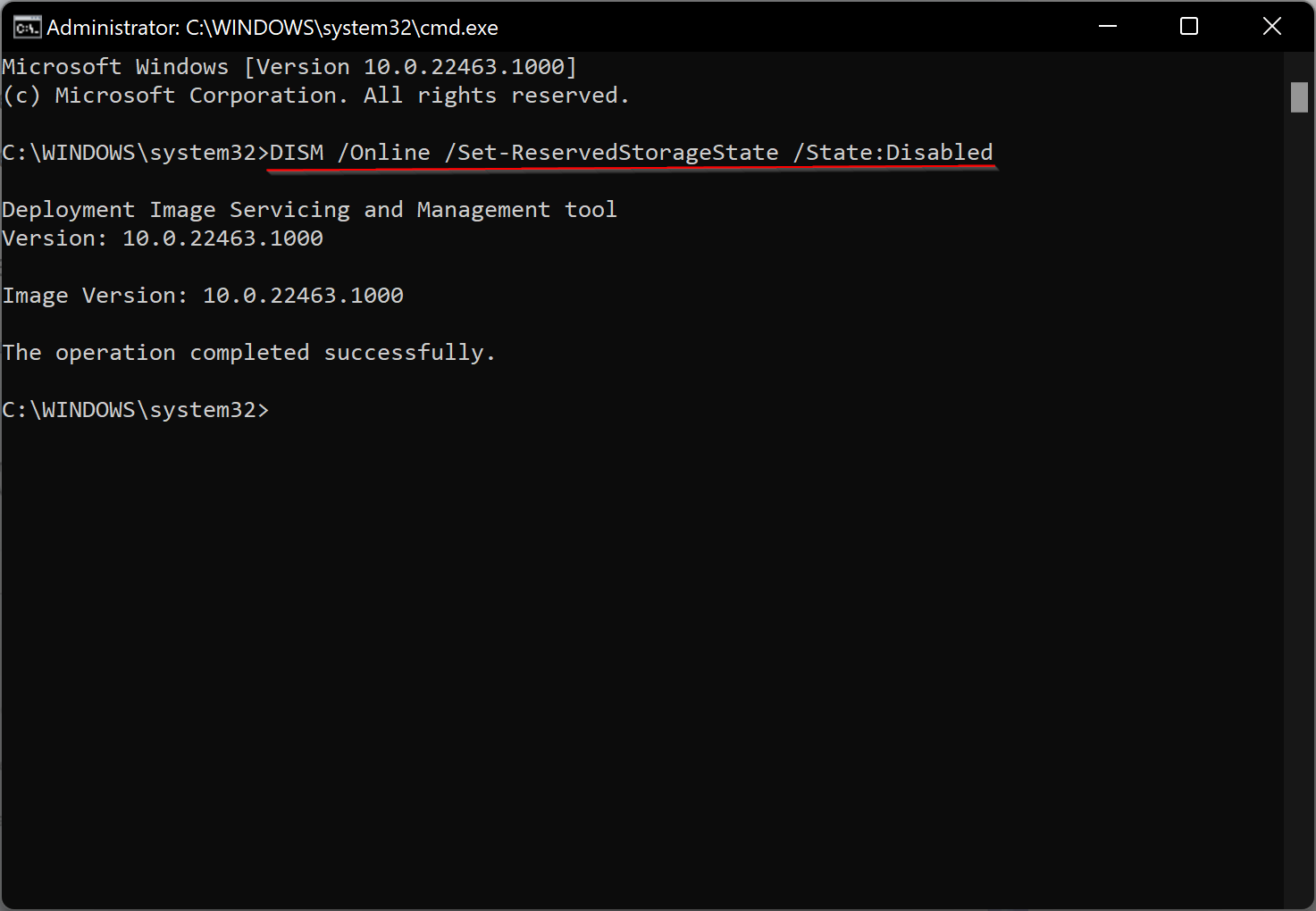The height and width of the screenshot is (911, 1316).
Task: Maximize the cmd.exe window
Action: click(1189, 27)
